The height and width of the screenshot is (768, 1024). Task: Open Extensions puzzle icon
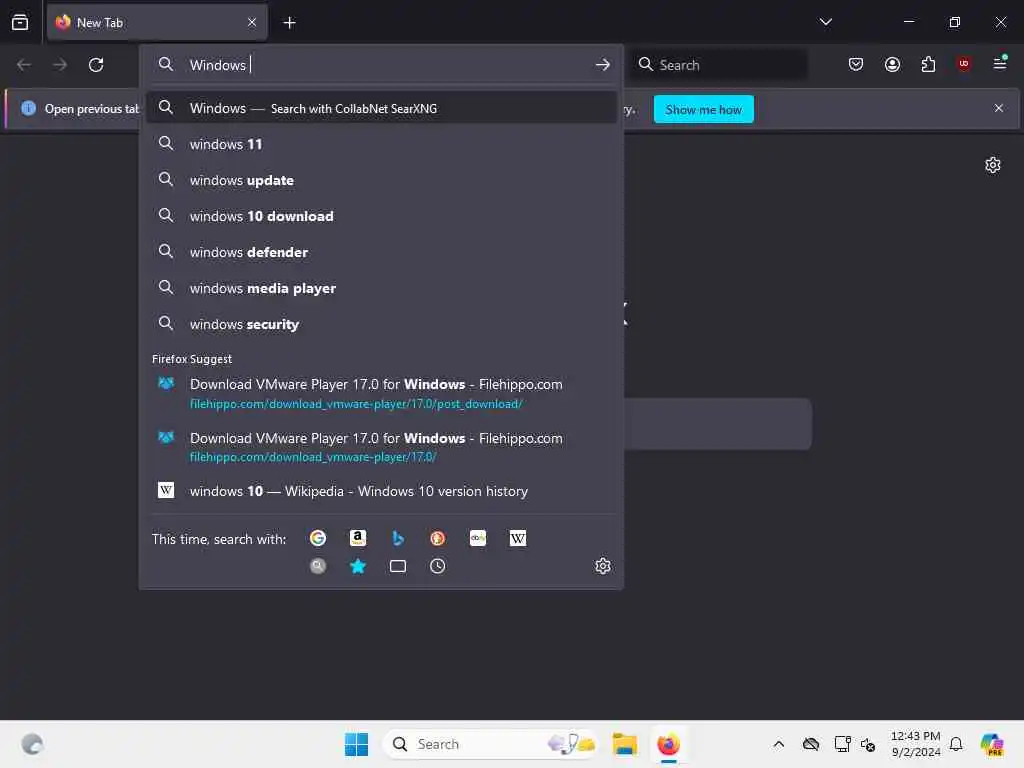(x=928, y=64)
